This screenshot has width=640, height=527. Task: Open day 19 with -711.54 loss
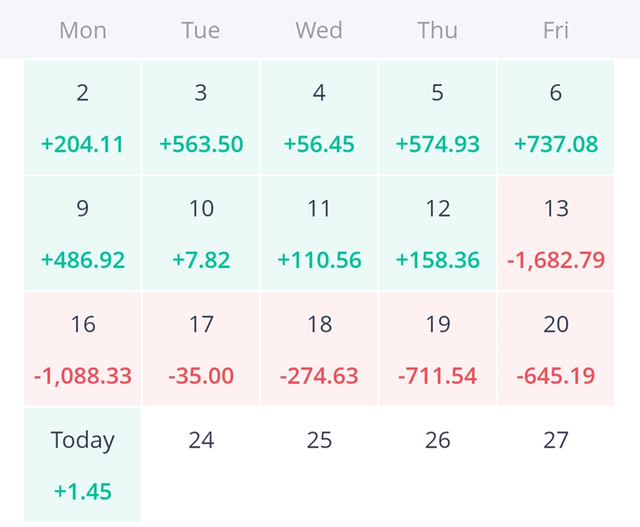click(437, 350)
